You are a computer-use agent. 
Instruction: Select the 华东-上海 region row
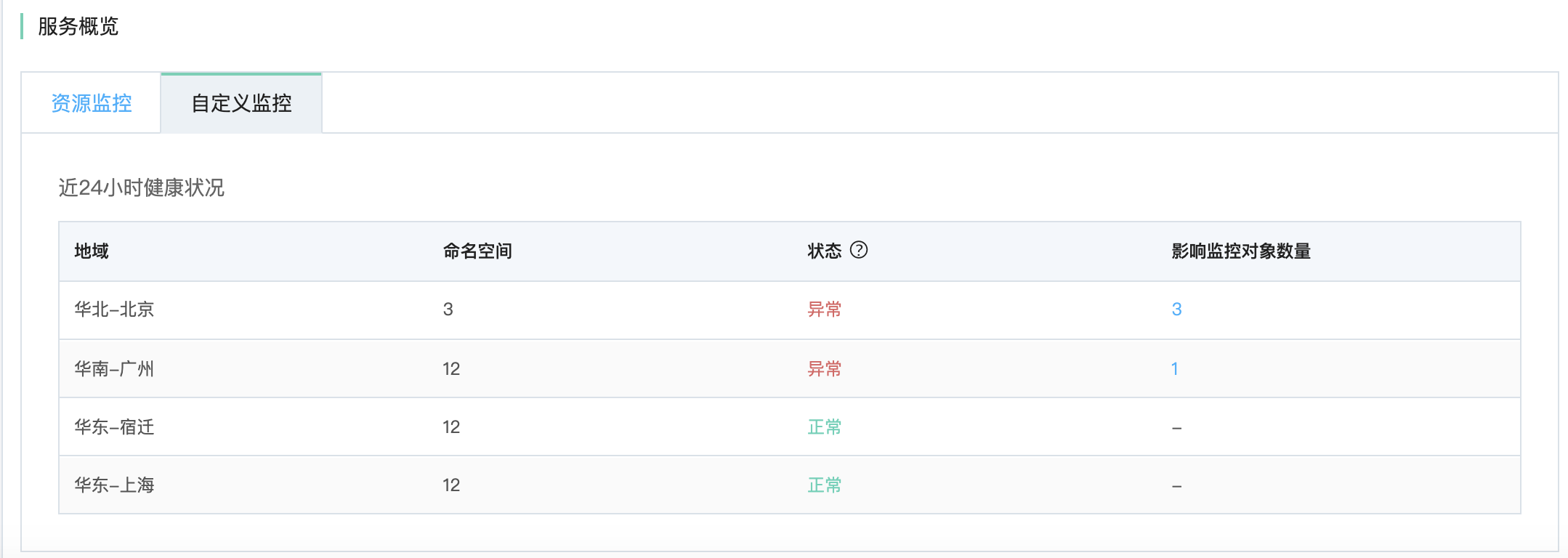point(114,485)
